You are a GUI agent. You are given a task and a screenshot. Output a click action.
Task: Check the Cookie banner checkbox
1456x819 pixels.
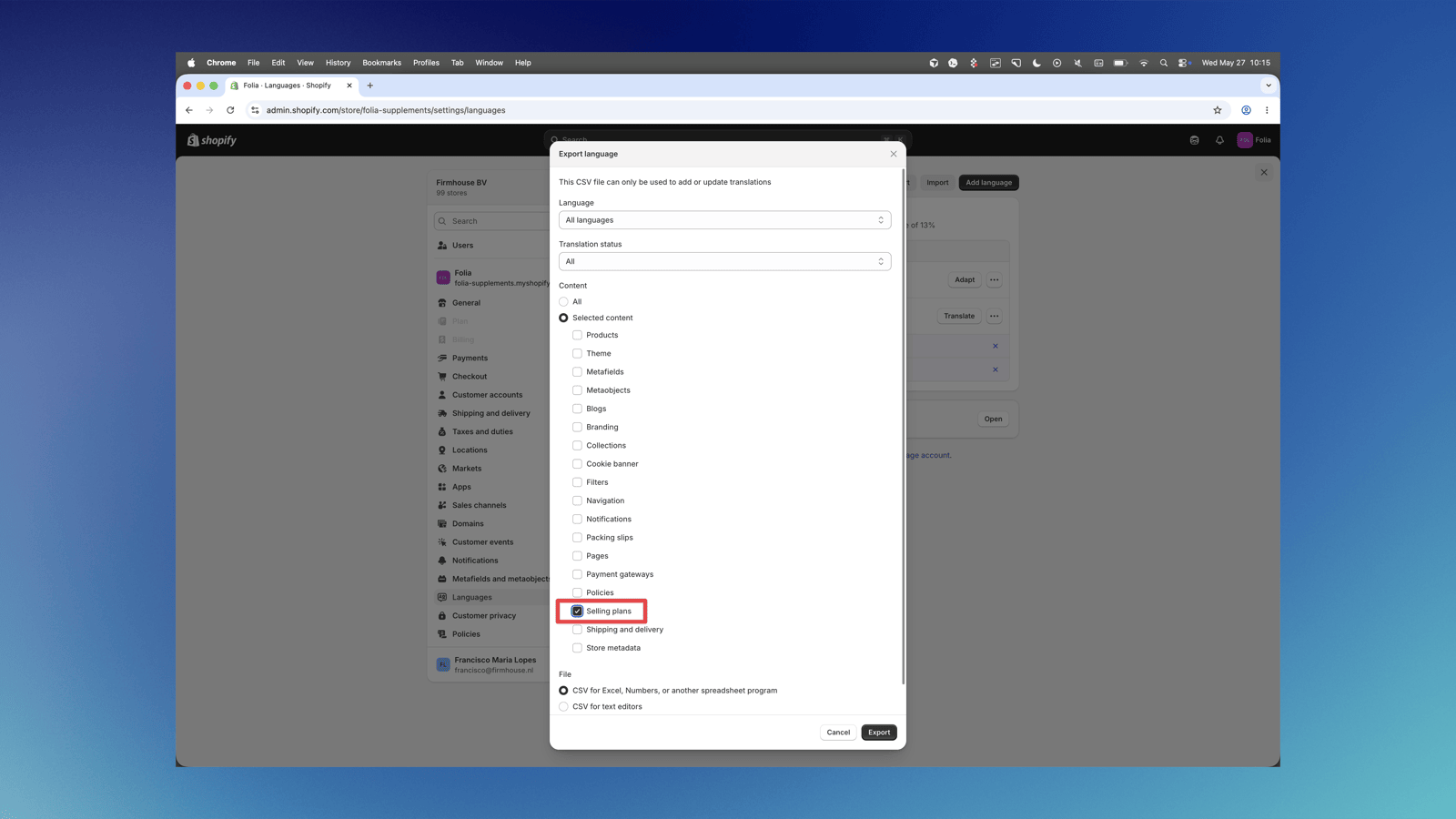pos(577,464)
